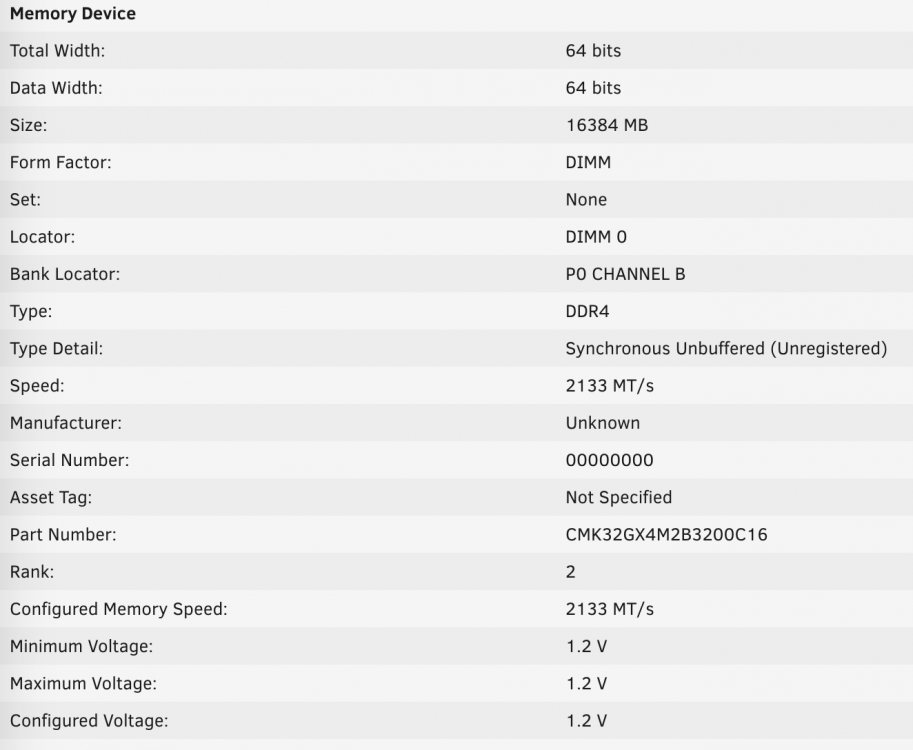The height and width of the screenshot is (750, 913).
Task: Click the Size value 16384 MB
Action: coord(607,125)
